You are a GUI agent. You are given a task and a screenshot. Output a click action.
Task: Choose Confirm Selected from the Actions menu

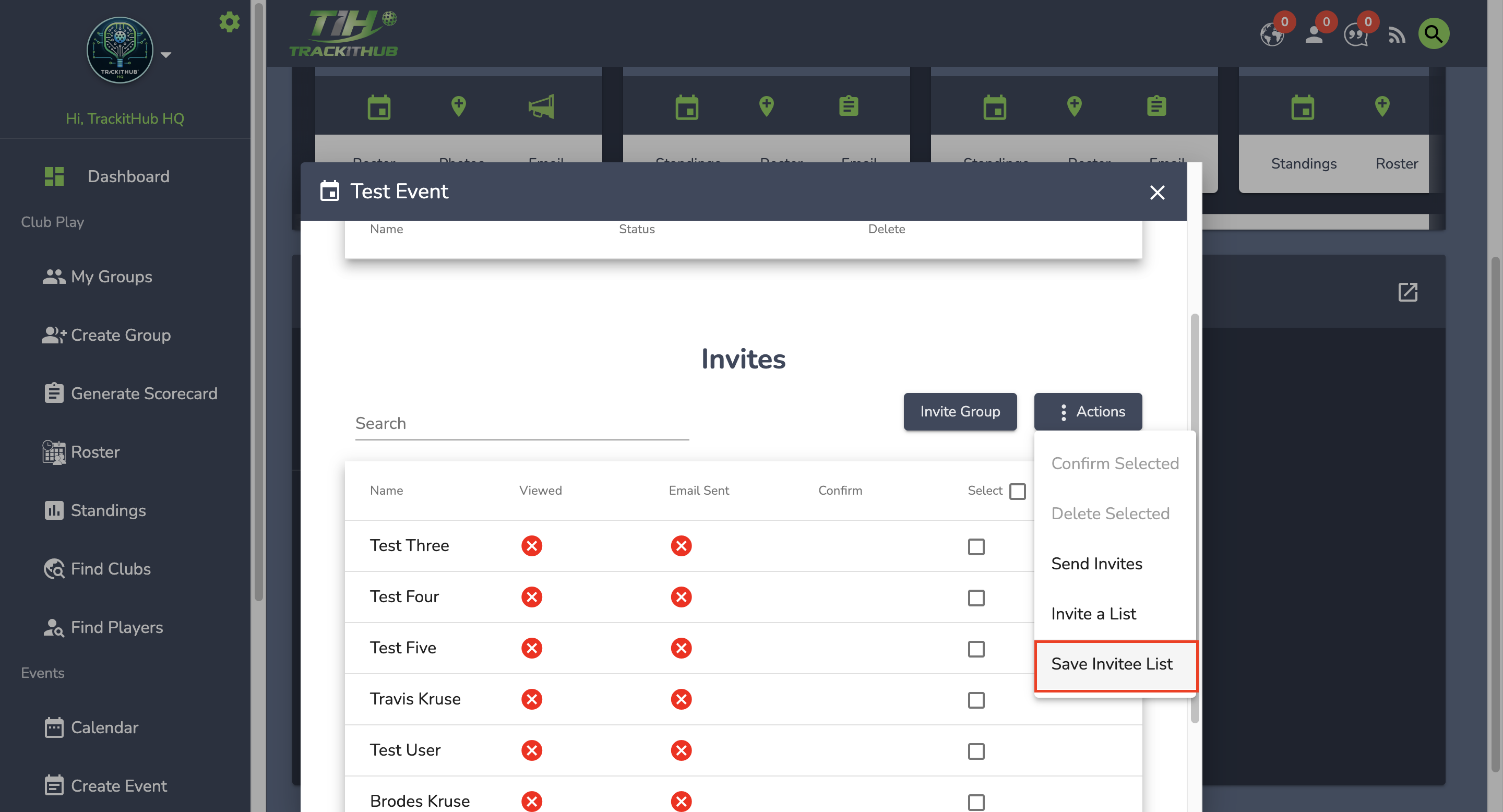(x=1115, y=463)
